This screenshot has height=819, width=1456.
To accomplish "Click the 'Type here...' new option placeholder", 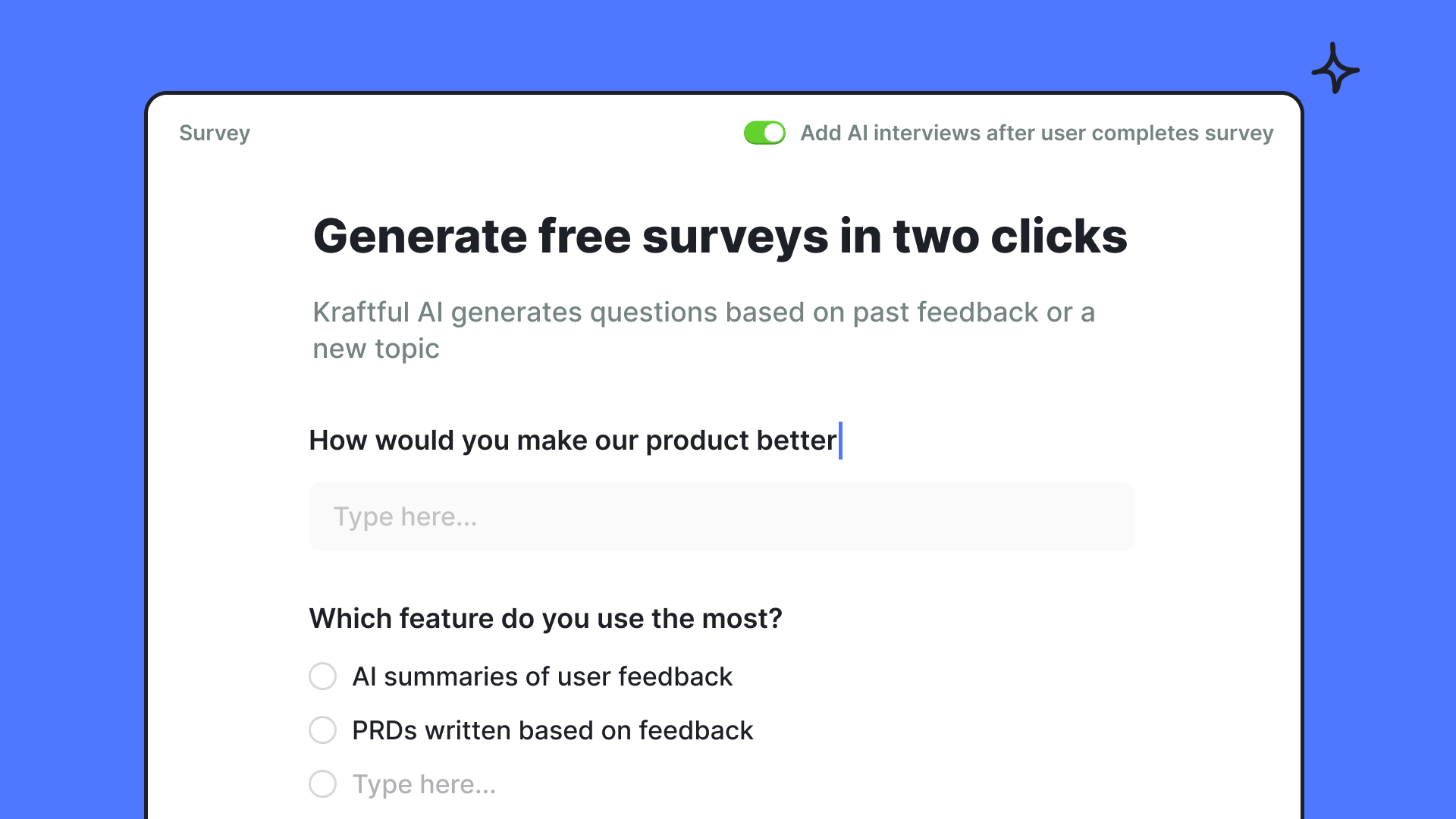I will tap(424, 784).
